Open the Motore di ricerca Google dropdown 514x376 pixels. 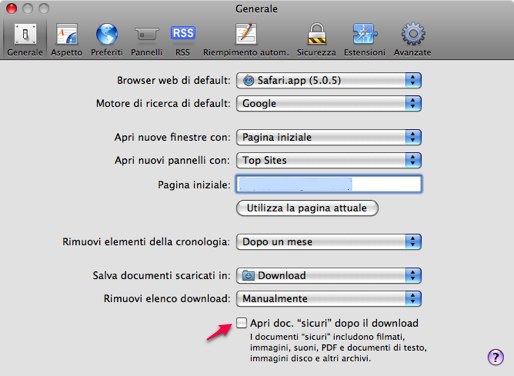point(329,103)
